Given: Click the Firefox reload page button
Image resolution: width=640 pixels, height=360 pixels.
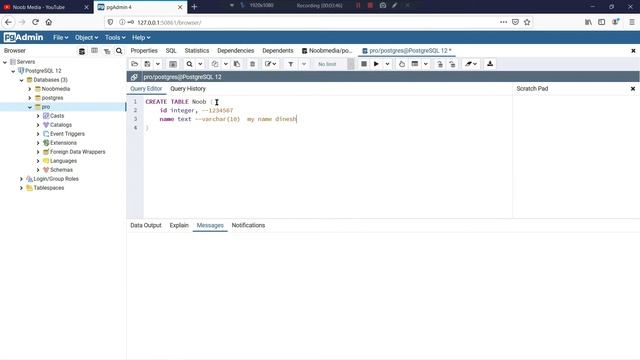Looking at the screenshot, I should [36, 22].
